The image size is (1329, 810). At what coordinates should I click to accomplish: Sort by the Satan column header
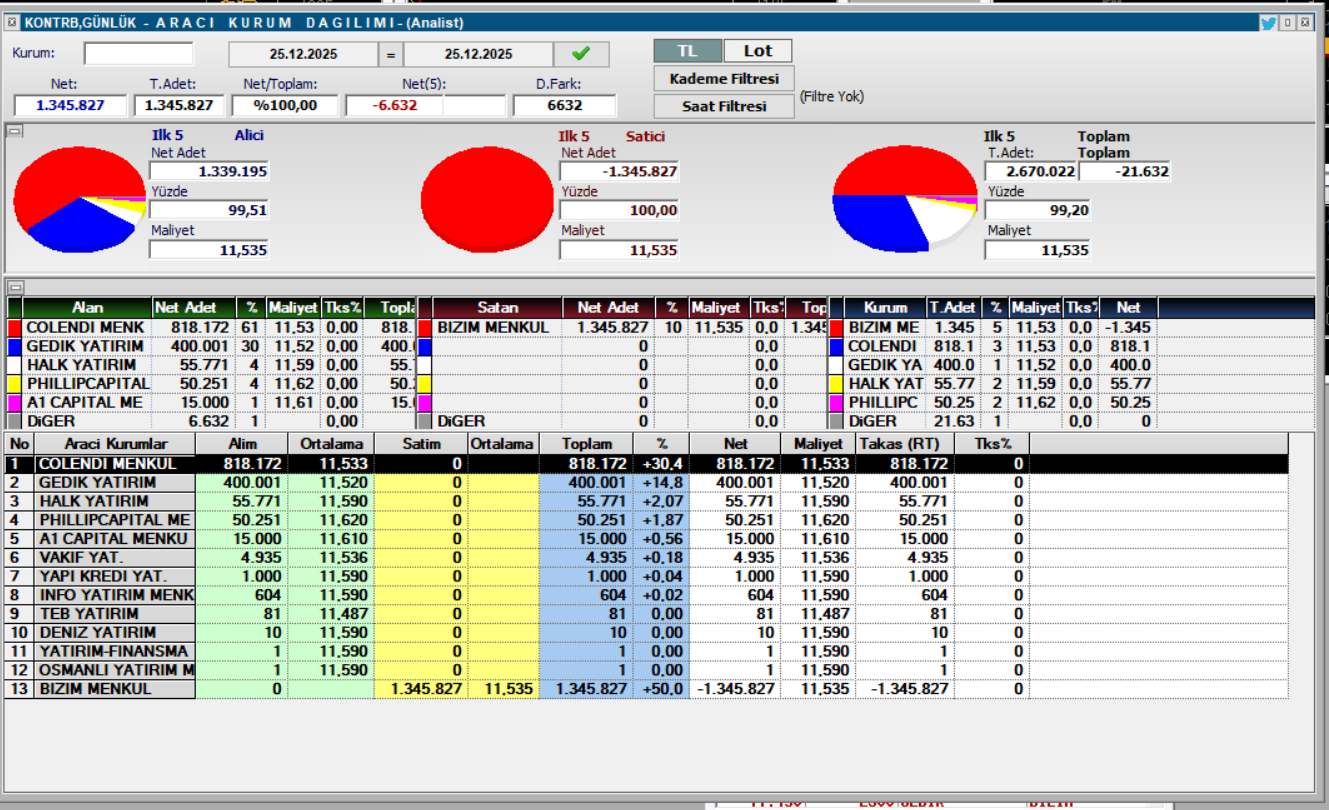(497, 308)
